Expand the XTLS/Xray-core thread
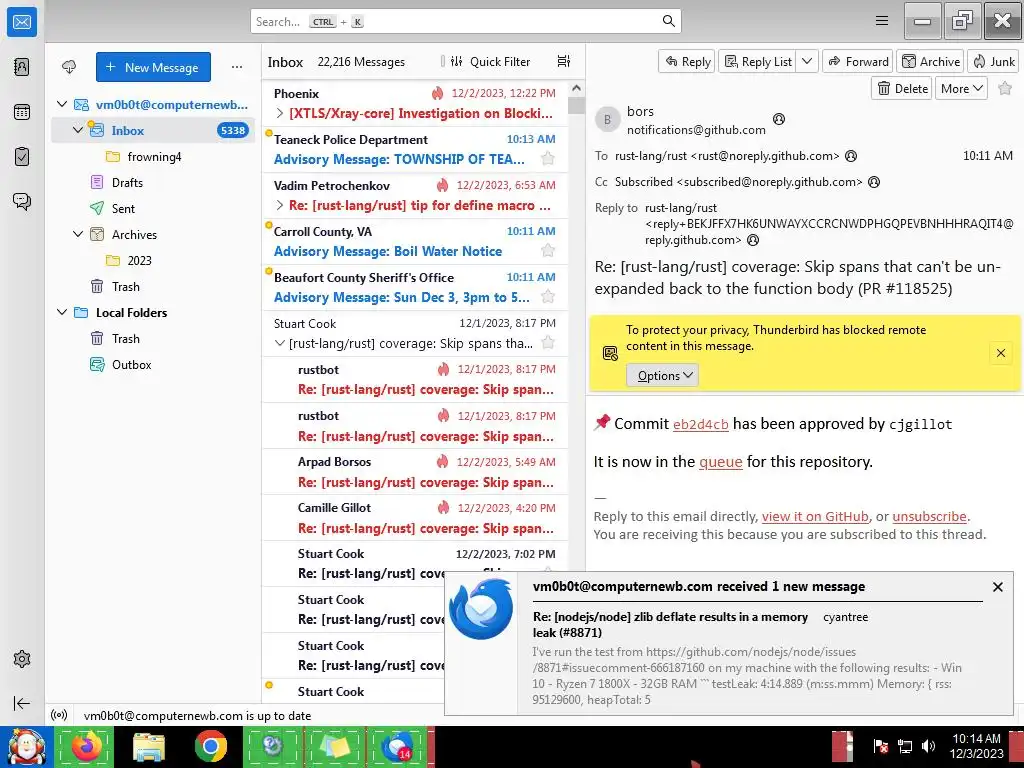Viewport: 1024px width, 768px height. click(x=280, y=114)
